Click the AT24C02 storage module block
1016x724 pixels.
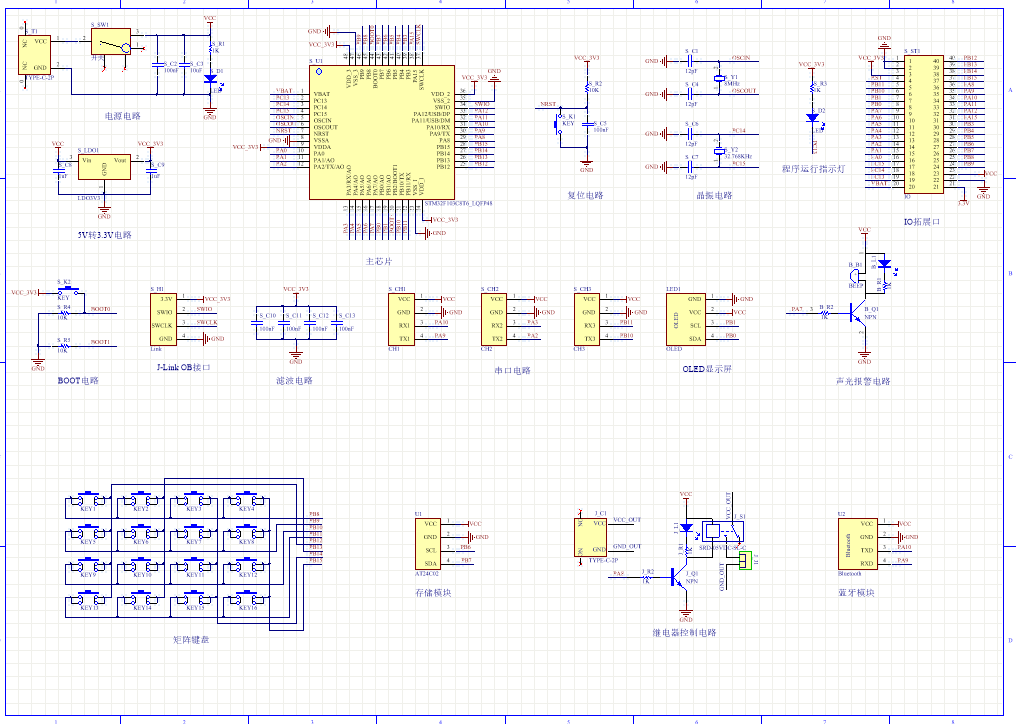(x=428, y=544)
